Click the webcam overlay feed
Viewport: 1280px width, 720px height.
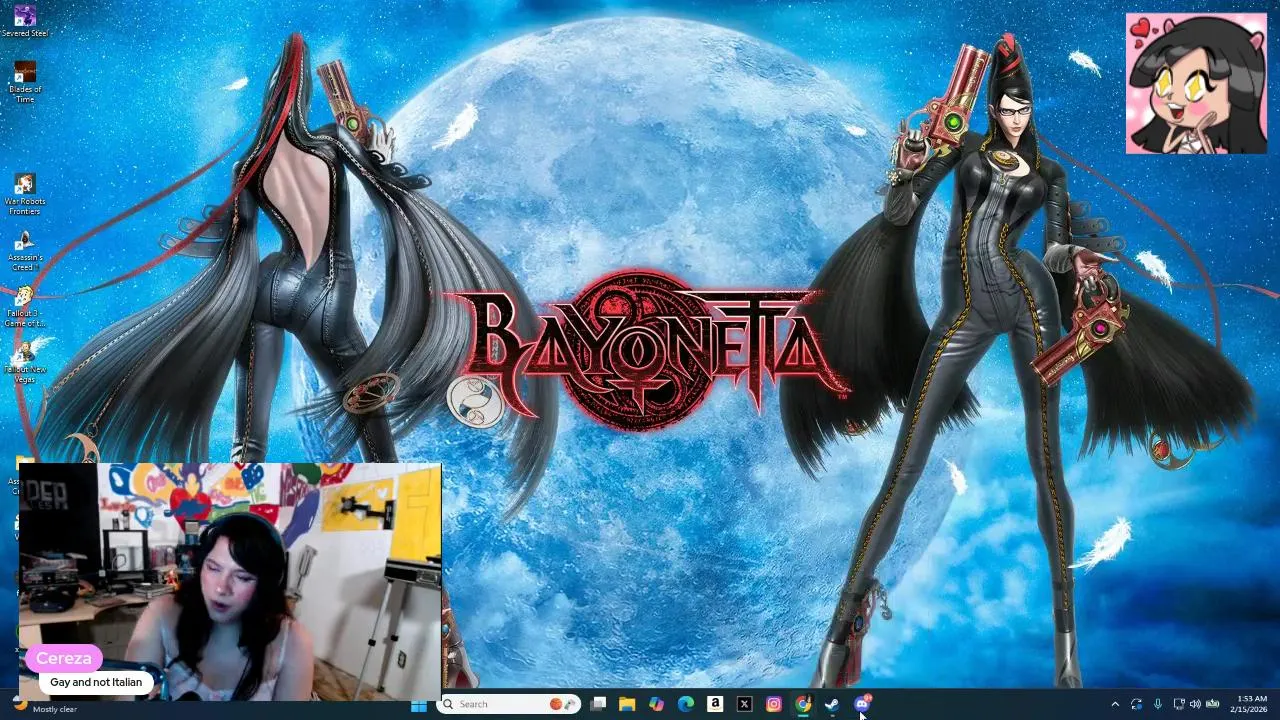230,582
